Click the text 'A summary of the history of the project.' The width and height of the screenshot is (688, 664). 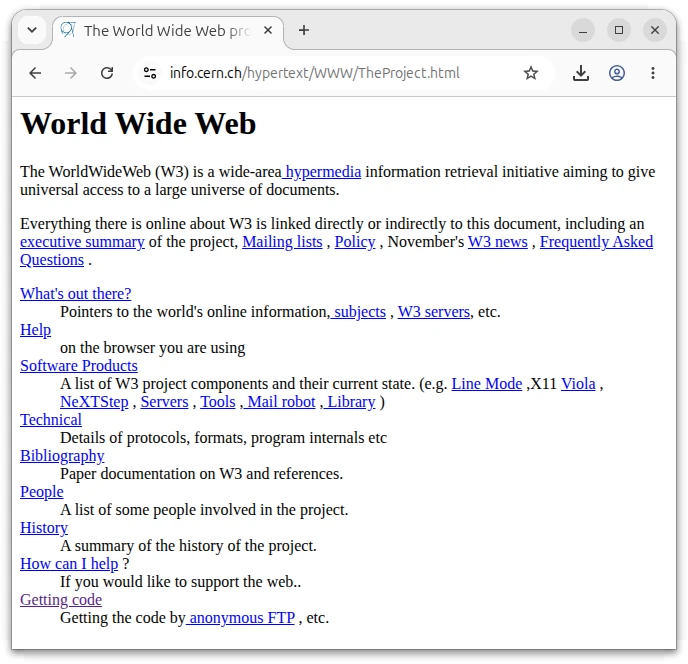[188, 546]
